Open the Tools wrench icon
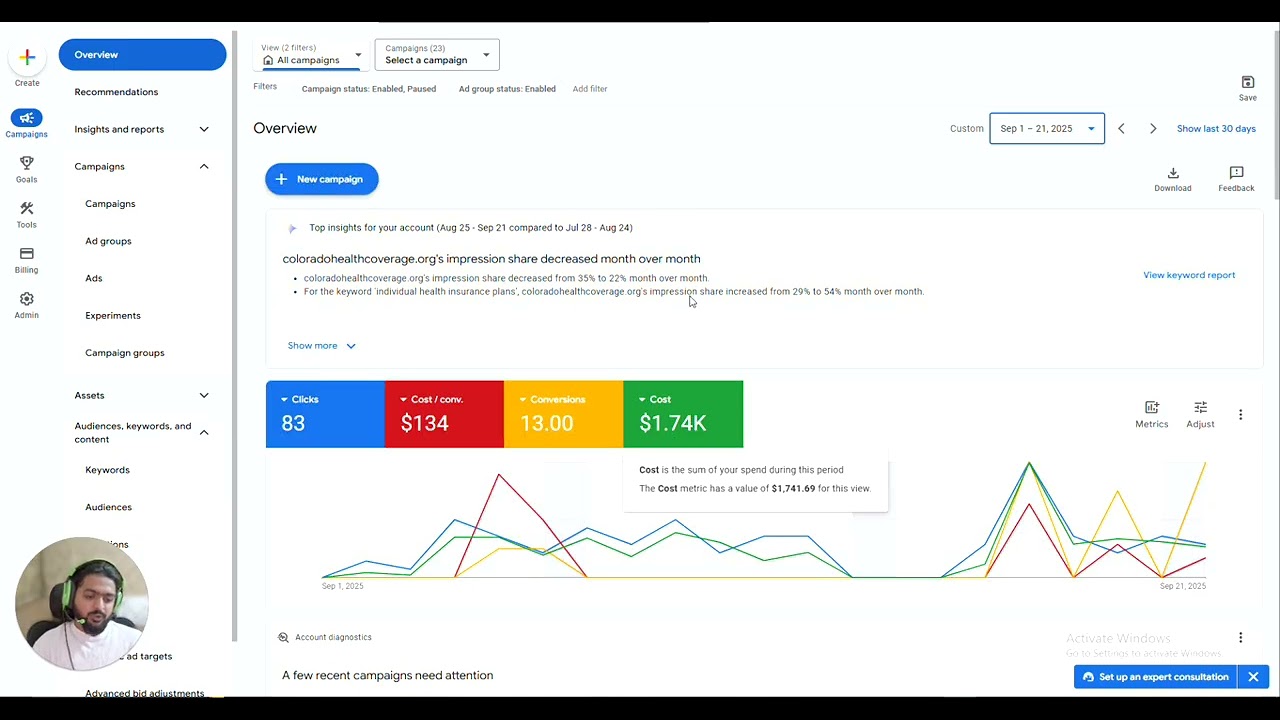This screenshot has width=1280, height=720. click(27, 208)
